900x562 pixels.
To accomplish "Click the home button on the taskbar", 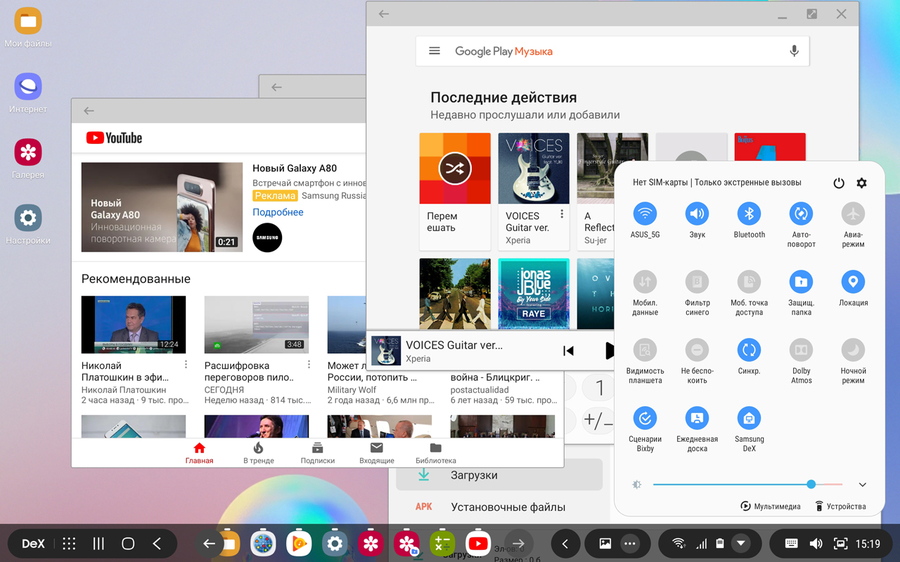I will coord(128,544).
